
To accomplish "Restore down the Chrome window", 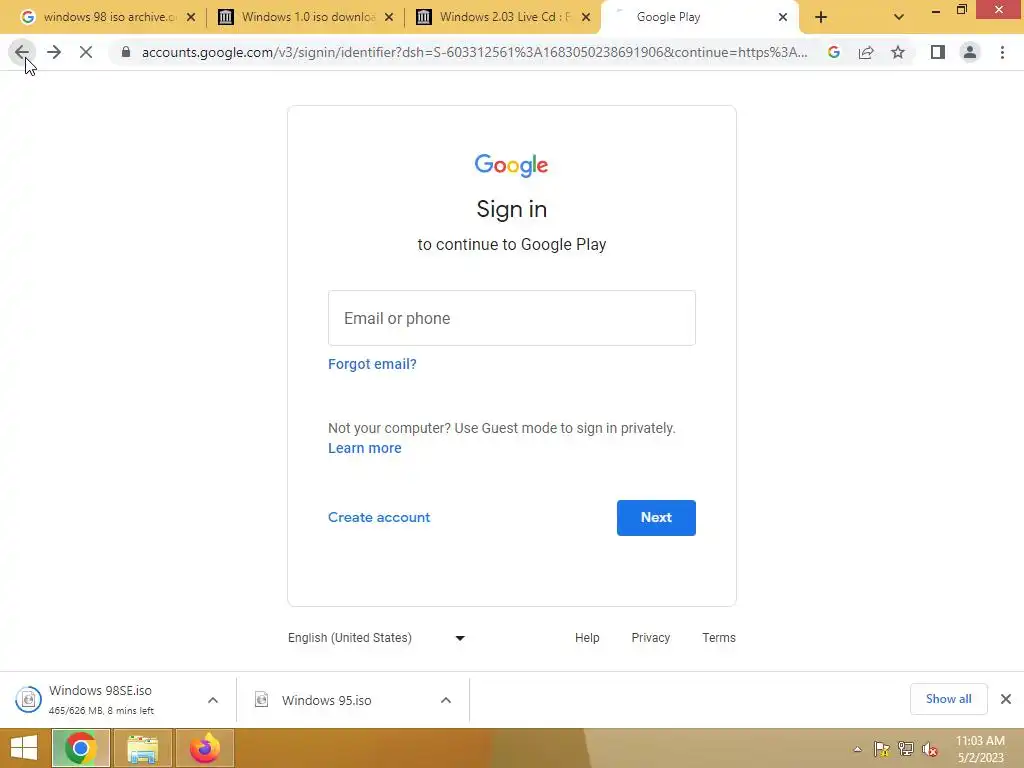I will coord(962,10).
